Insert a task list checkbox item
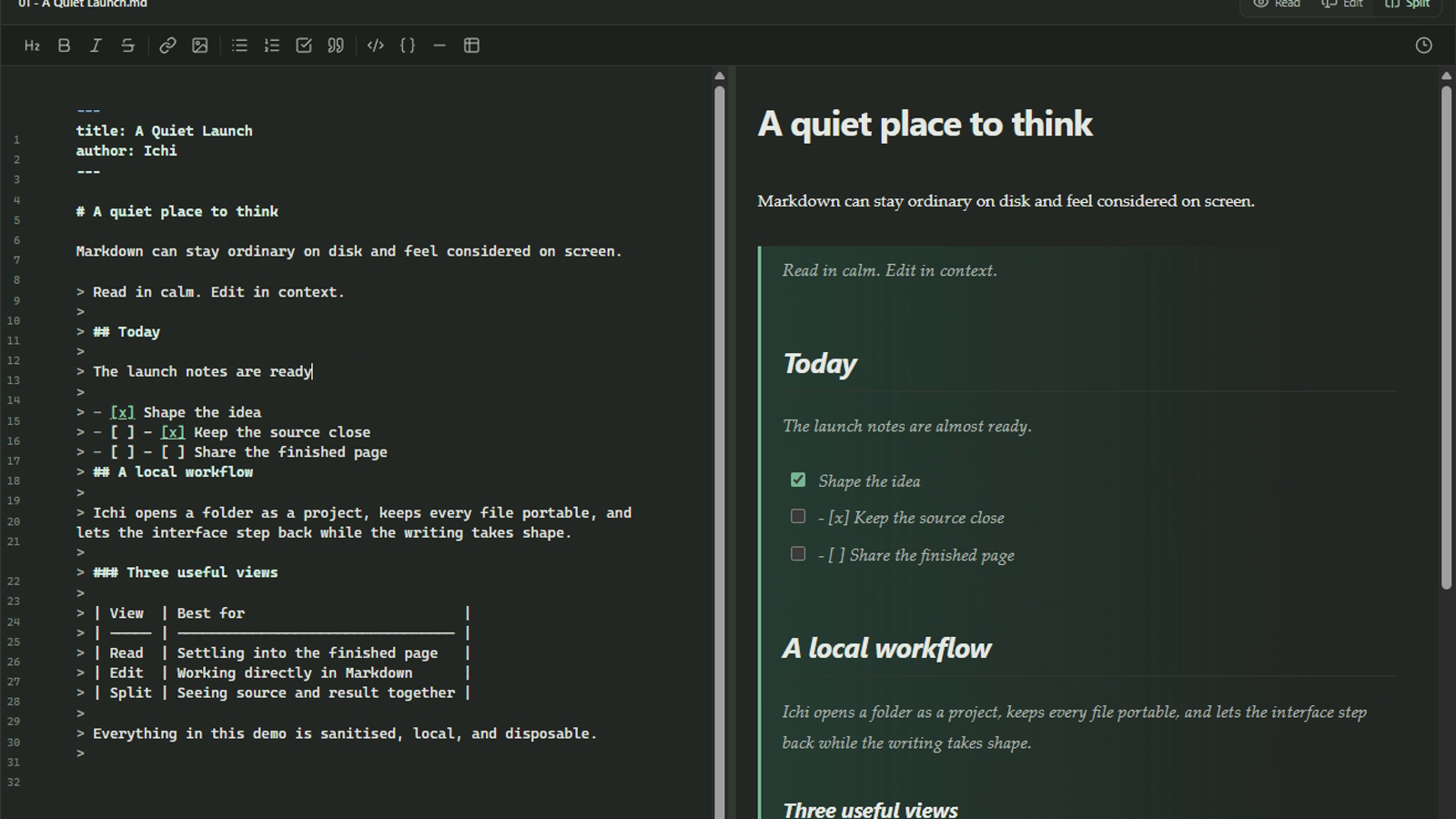The height and width of the screenshot is (819, 1456). [x=304, y=45]
